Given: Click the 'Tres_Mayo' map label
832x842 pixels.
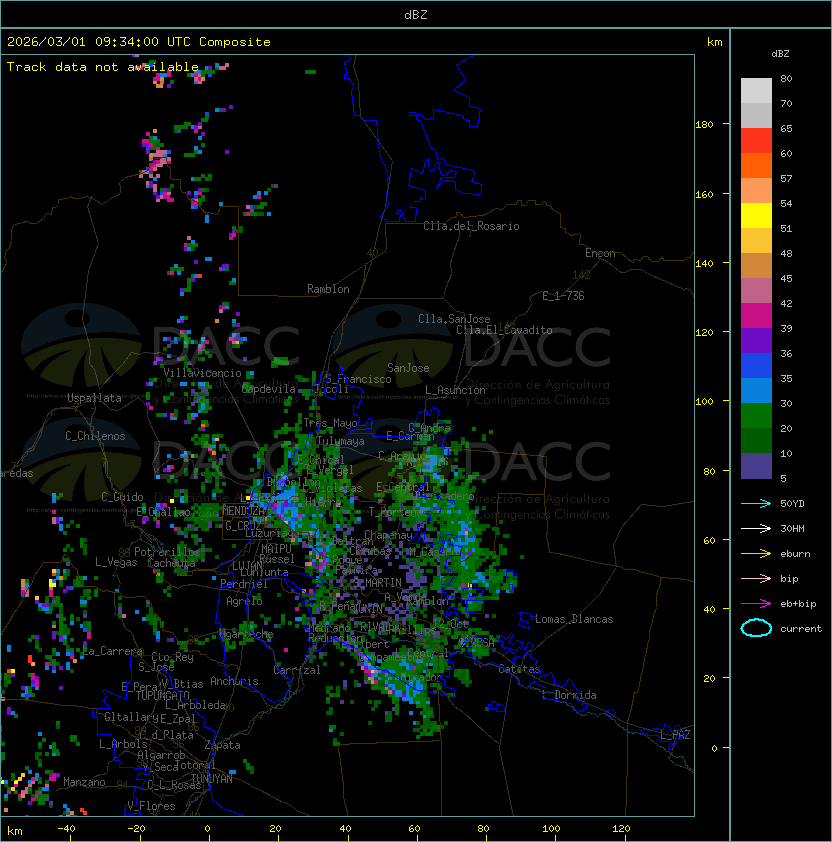Looking at the screenshot, I should click(330, 423).
